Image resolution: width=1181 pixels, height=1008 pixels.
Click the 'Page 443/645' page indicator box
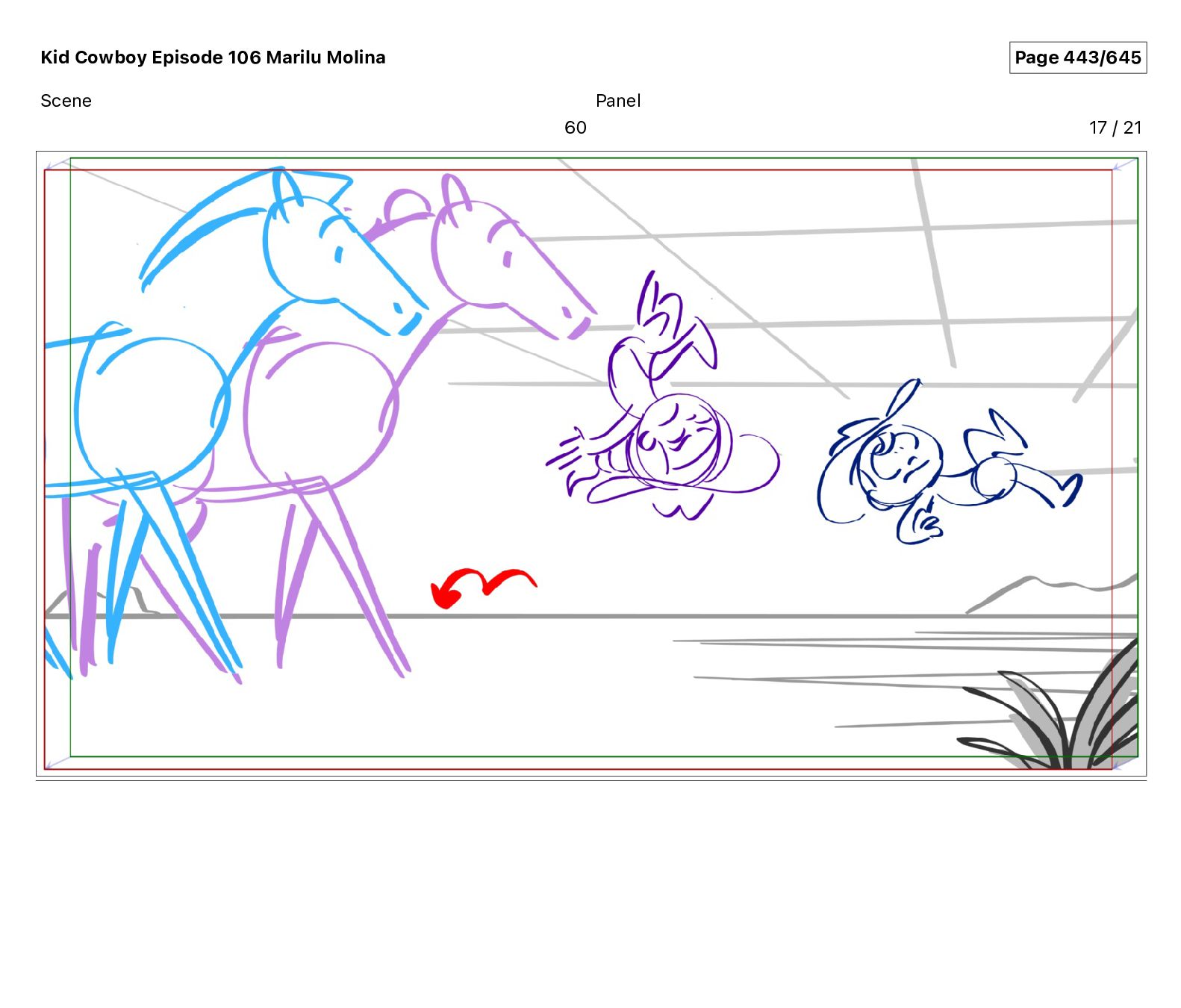1077,57
